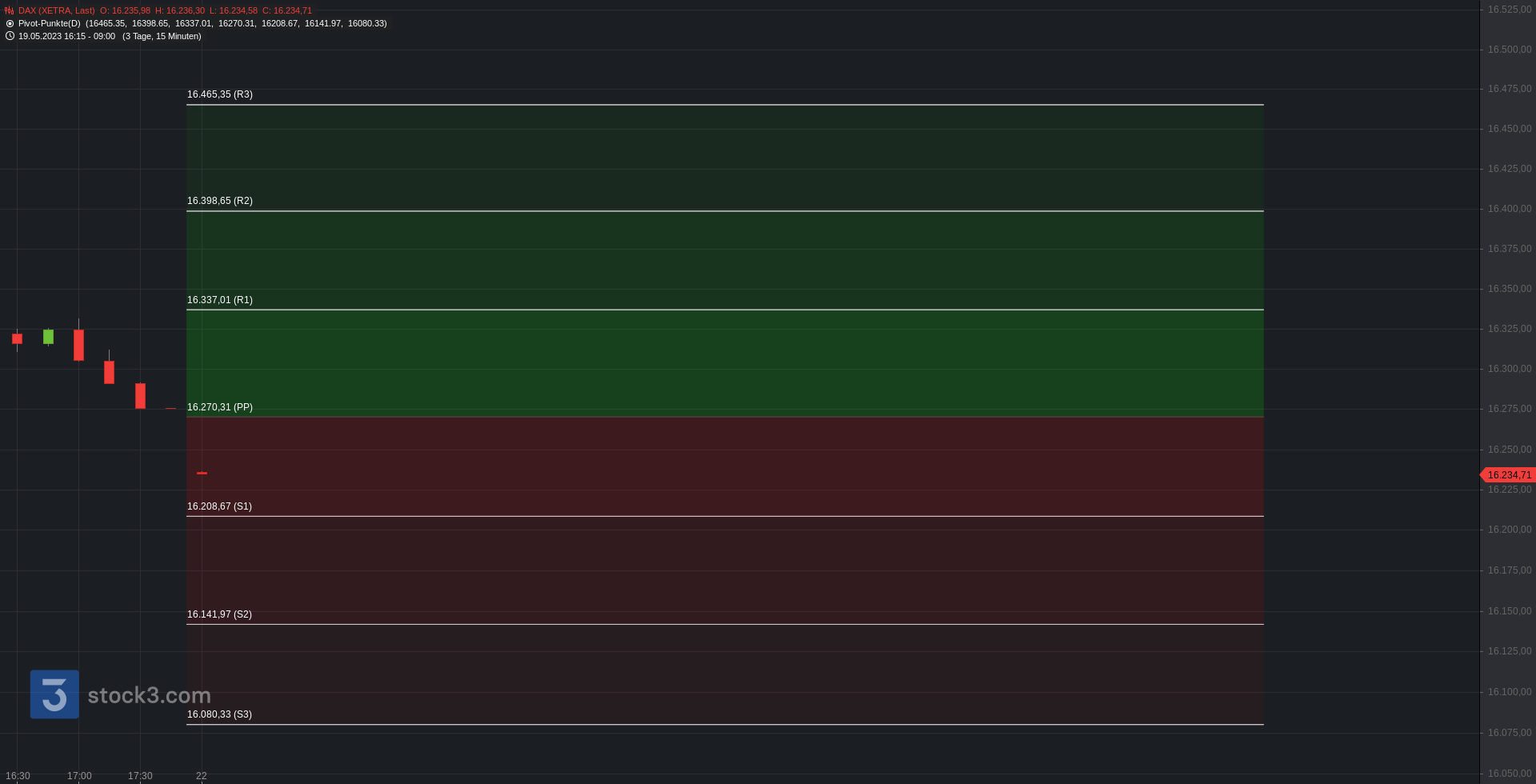This screenshot has height=784, width=1536.
Task: Click the green candlestick in the chart
Action: click(x=48, y=337)
